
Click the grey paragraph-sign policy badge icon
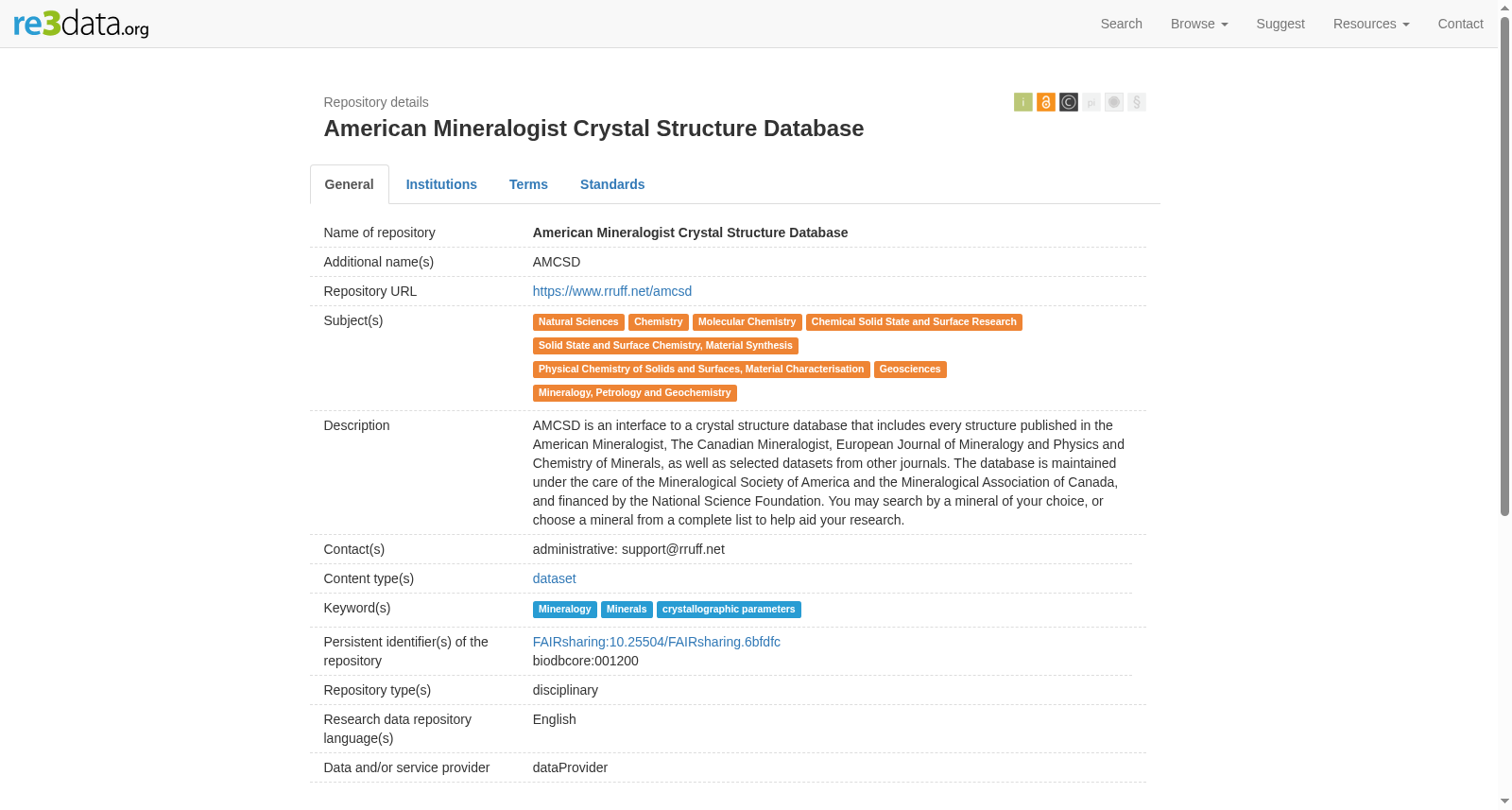click(1136, 102)
